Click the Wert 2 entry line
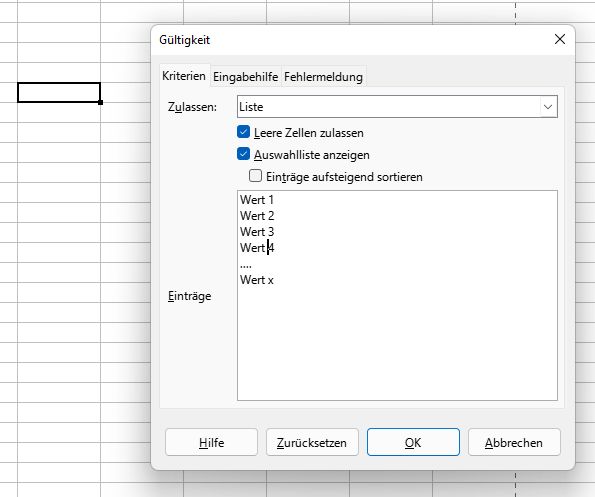595x497 pixels. click(x=257, y=215)
